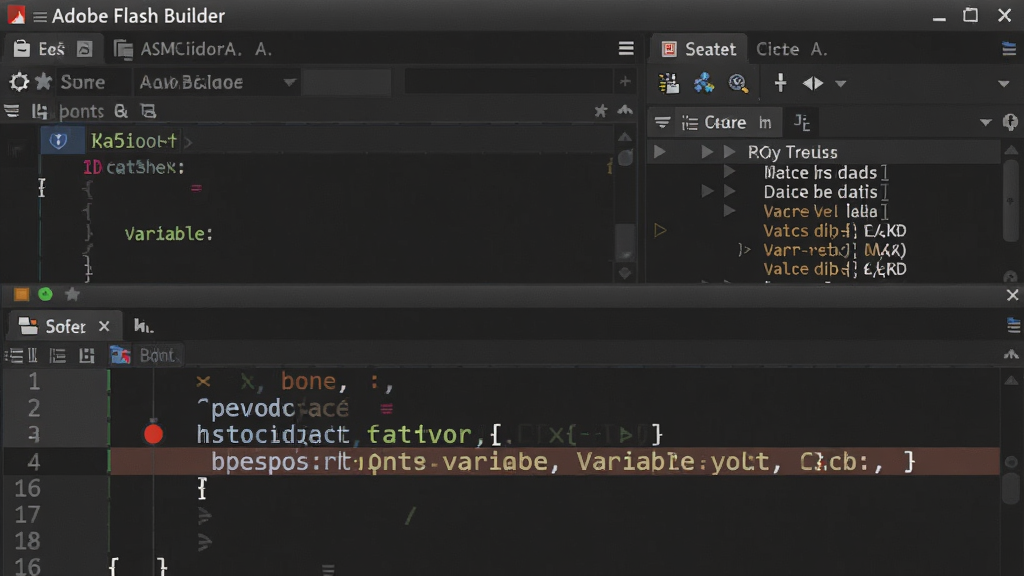
Task: Click the shield icon beside Ka5ioott
Action: pos(59,140)
